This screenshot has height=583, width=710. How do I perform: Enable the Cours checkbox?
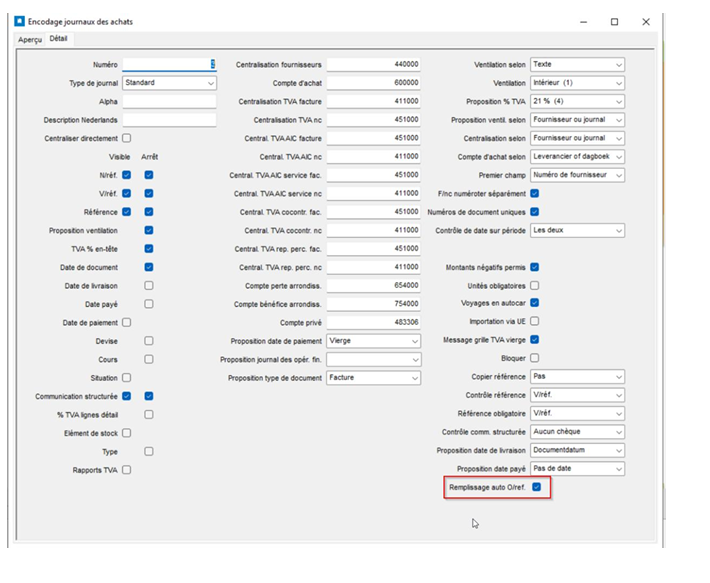[149, 359]
